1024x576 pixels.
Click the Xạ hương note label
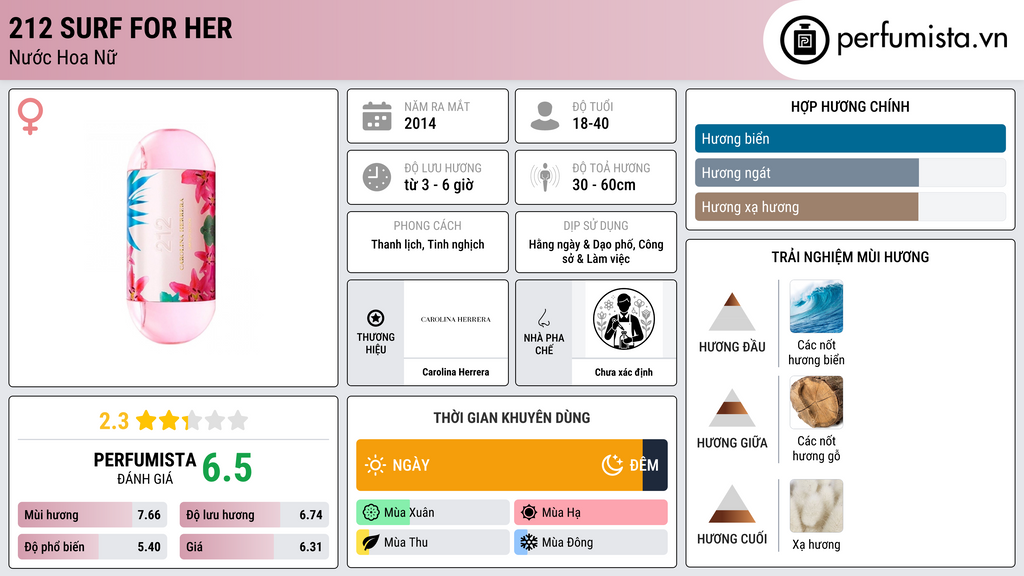point(816,545)
